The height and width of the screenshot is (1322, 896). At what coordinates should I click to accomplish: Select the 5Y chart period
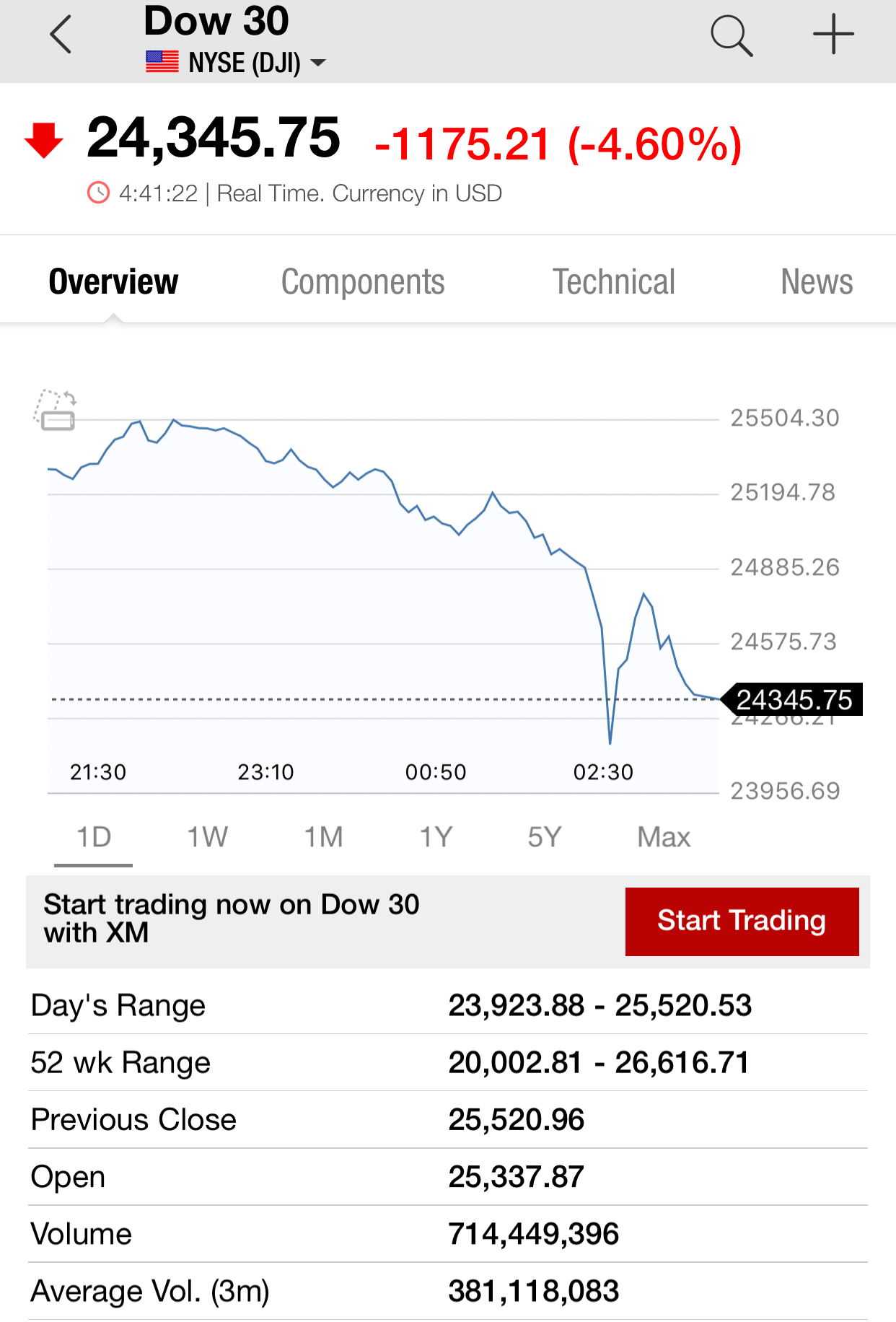coord(544,838)
